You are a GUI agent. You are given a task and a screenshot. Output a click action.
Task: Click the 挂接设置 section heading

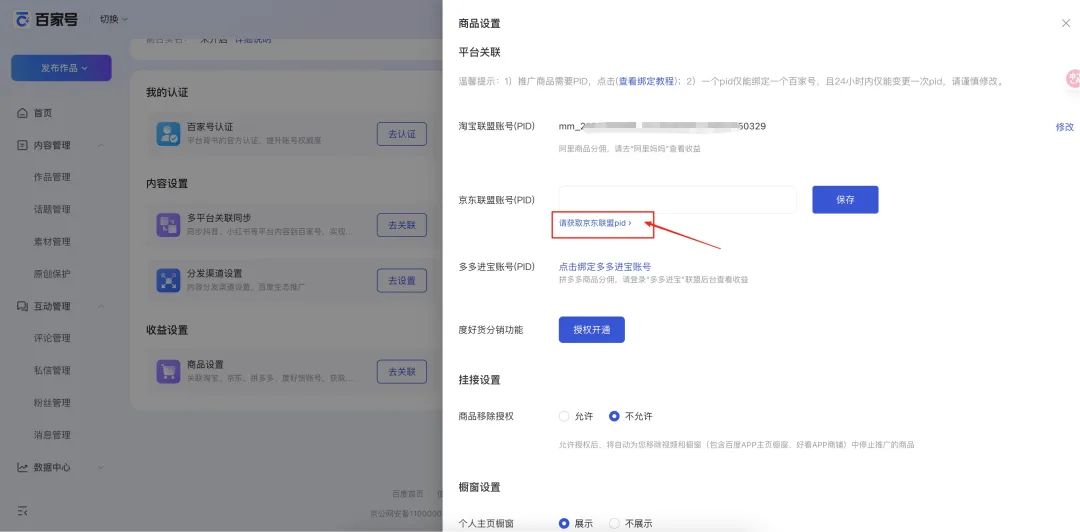tap(479, 380)
